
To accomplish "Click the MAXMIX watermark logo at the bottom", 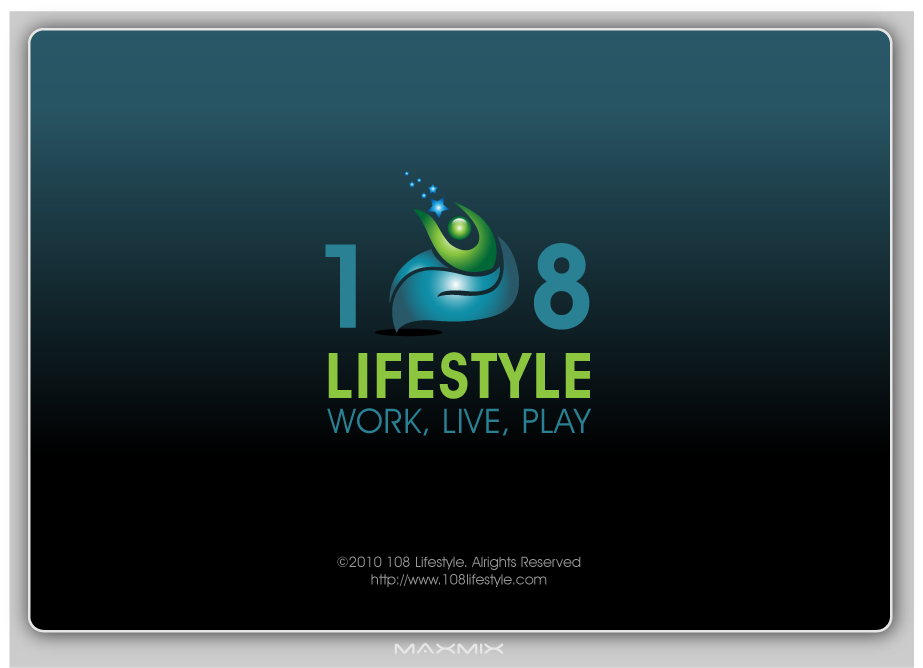I will click(449, 649).
